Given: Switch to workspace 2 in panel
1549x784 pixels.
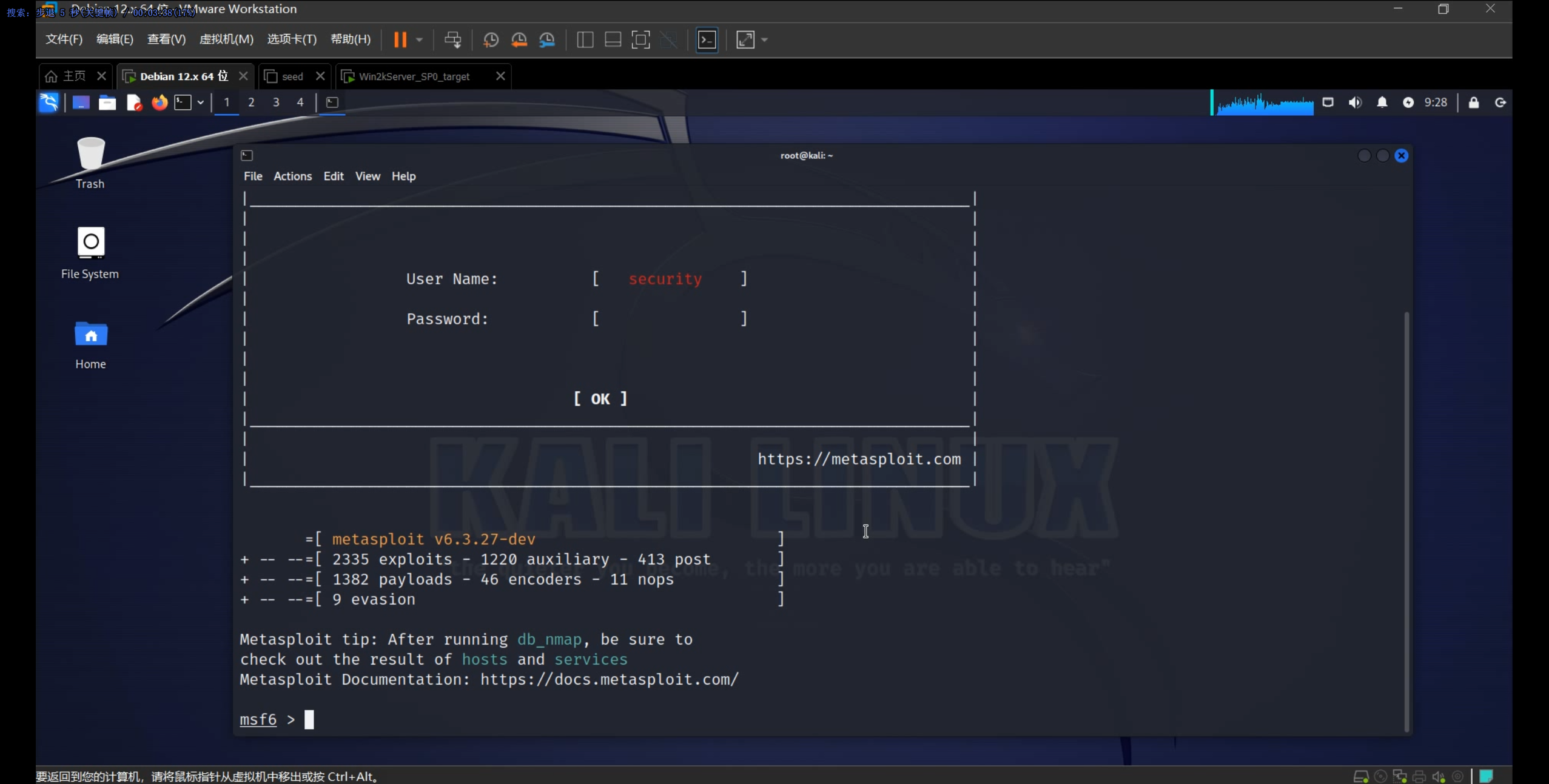Looking at the screenshot, I should 251,102.
